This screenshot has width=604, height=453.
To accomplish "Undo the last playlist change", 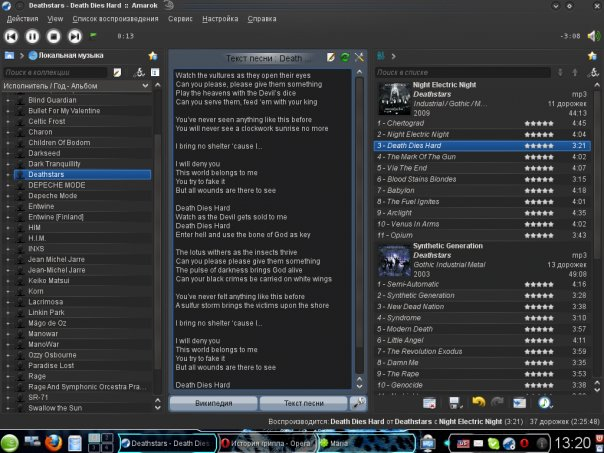I will 478,403.
